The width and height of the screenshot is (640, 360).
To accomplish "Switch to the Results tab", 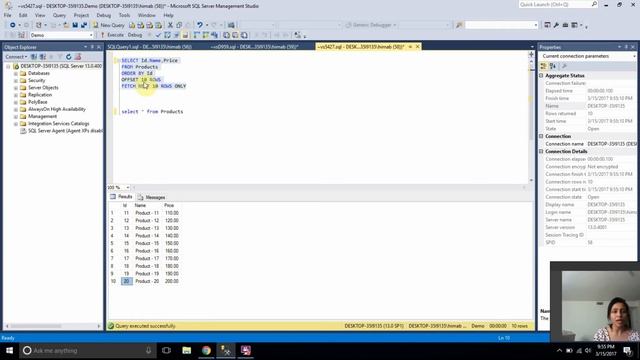I will (x=122, y=197).
